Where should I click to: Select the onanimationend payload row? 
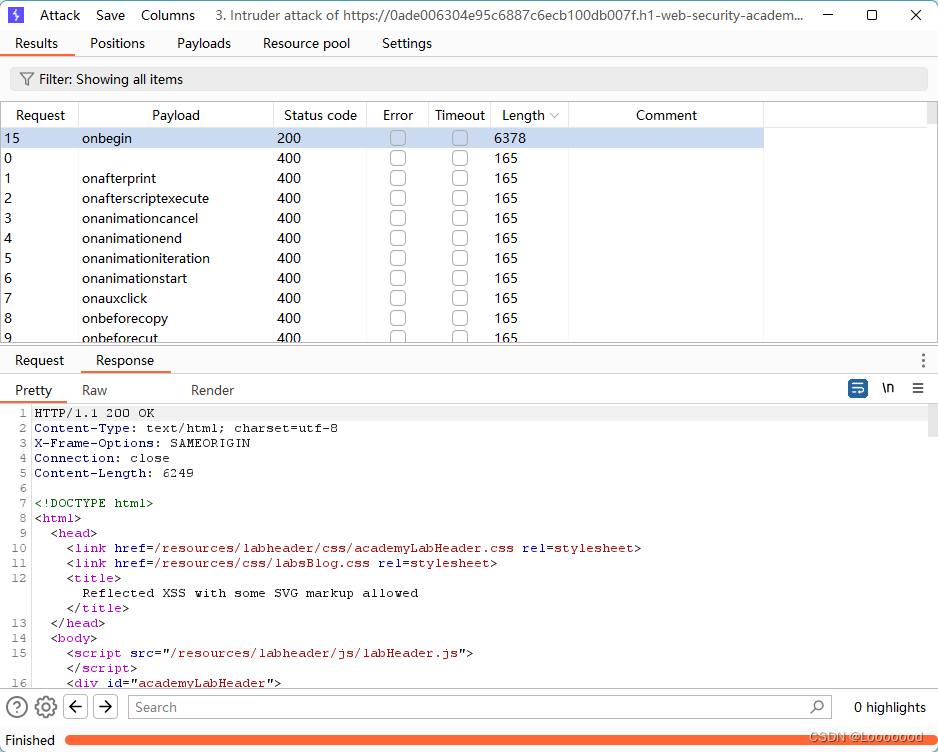pyautogui.click(x=382, y=238)
